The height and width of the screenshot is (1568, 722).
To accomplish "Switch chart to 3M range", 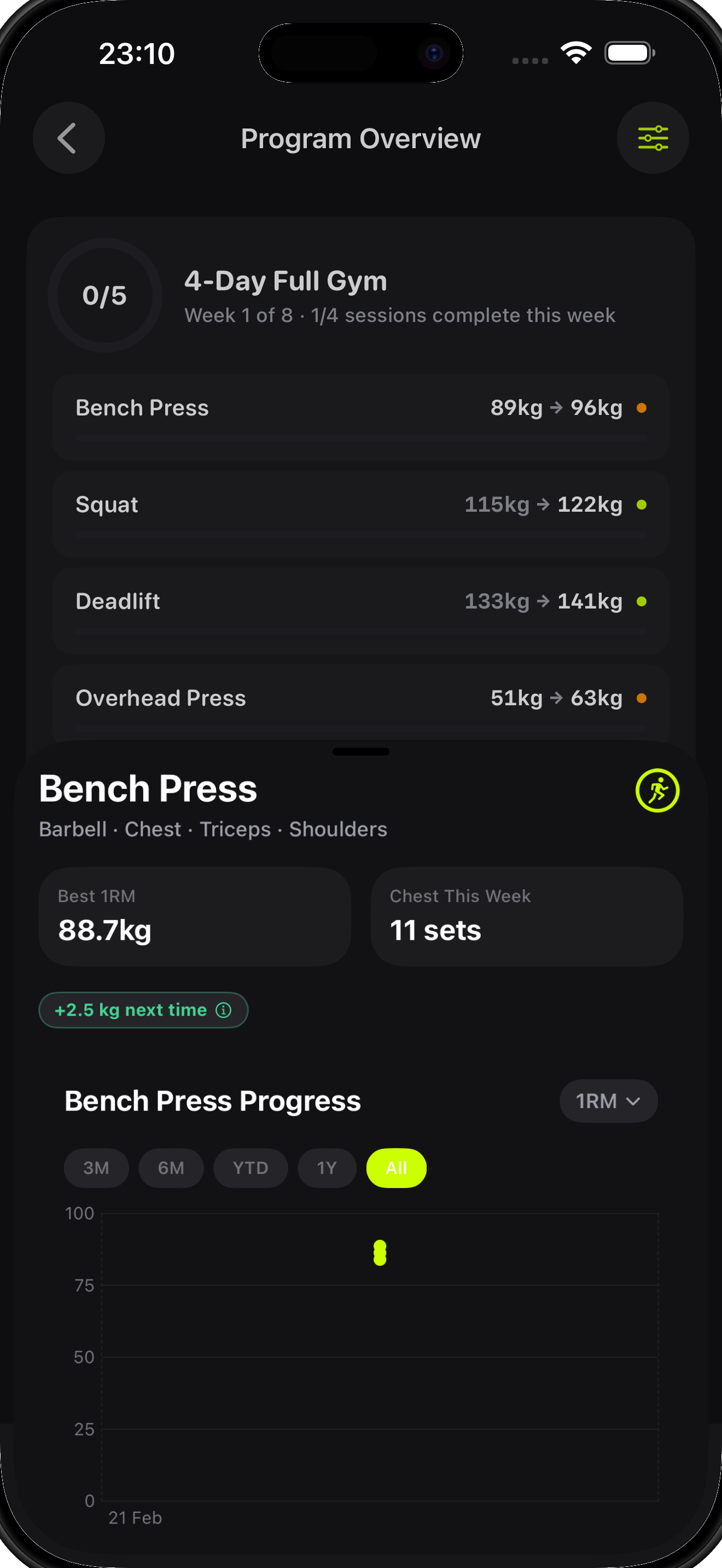I will (x=96, y=1167).
